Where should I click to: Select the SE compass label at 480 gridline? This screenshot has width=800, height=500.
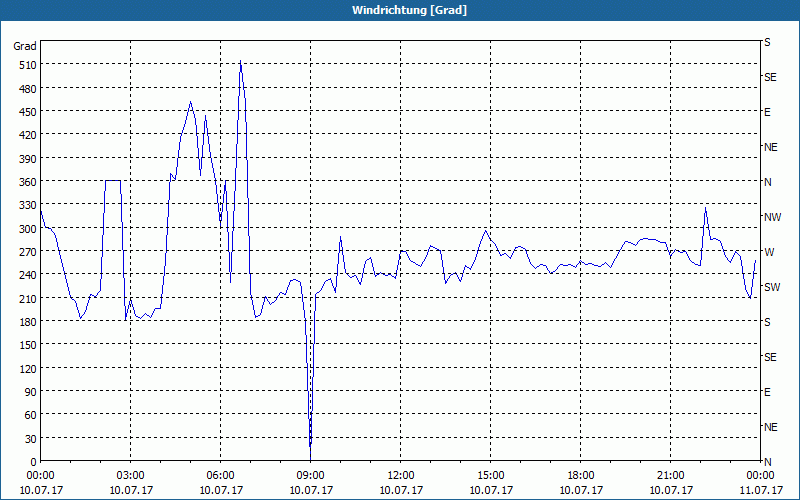tap(770, 77)
